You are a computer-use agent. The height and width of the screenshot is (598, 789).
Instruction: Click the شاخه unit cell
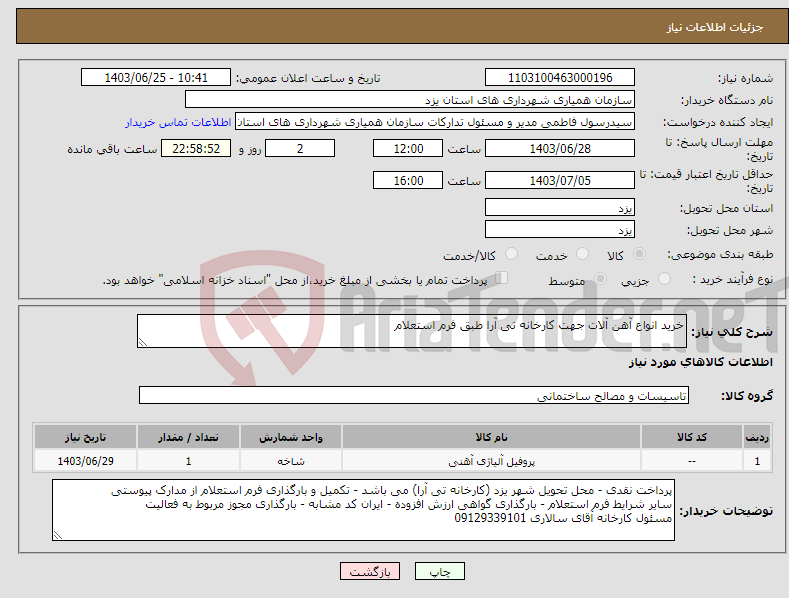tap(291, 461)
